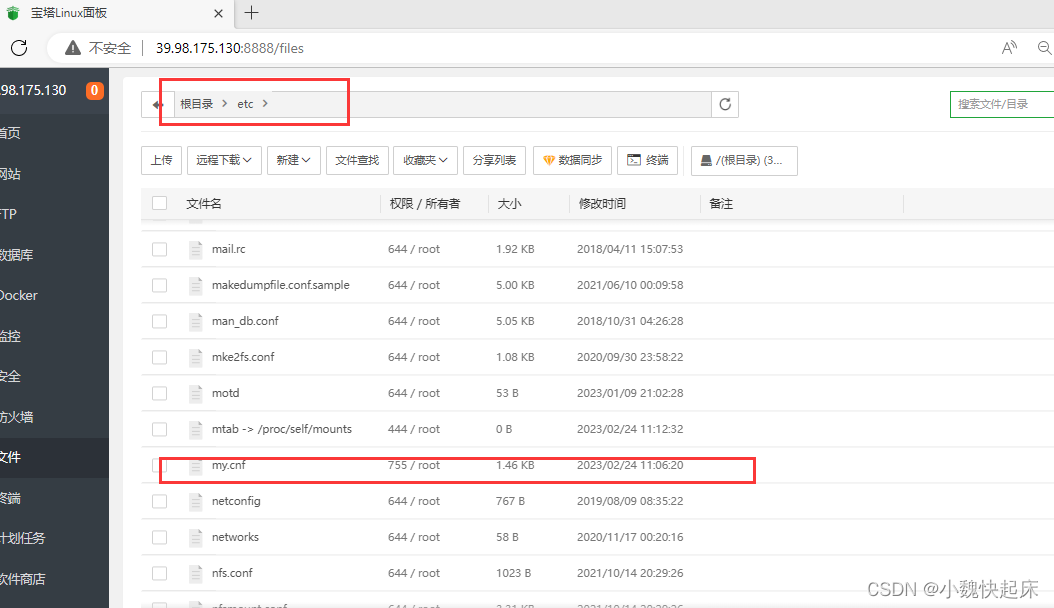Expand the chevron after etc in path
The width and height of the screenshot is (1054, 608).
point(266,103)
